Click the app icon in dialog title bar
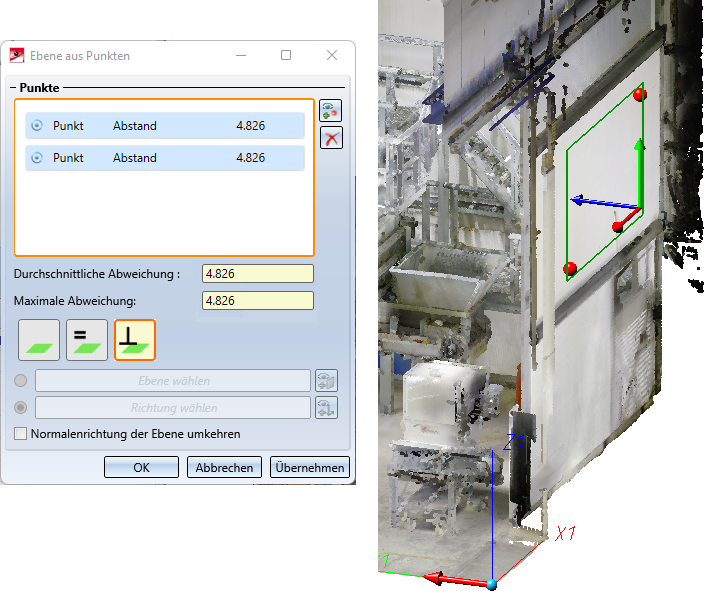This screenshot has height=591, width=704. (17, 56)
